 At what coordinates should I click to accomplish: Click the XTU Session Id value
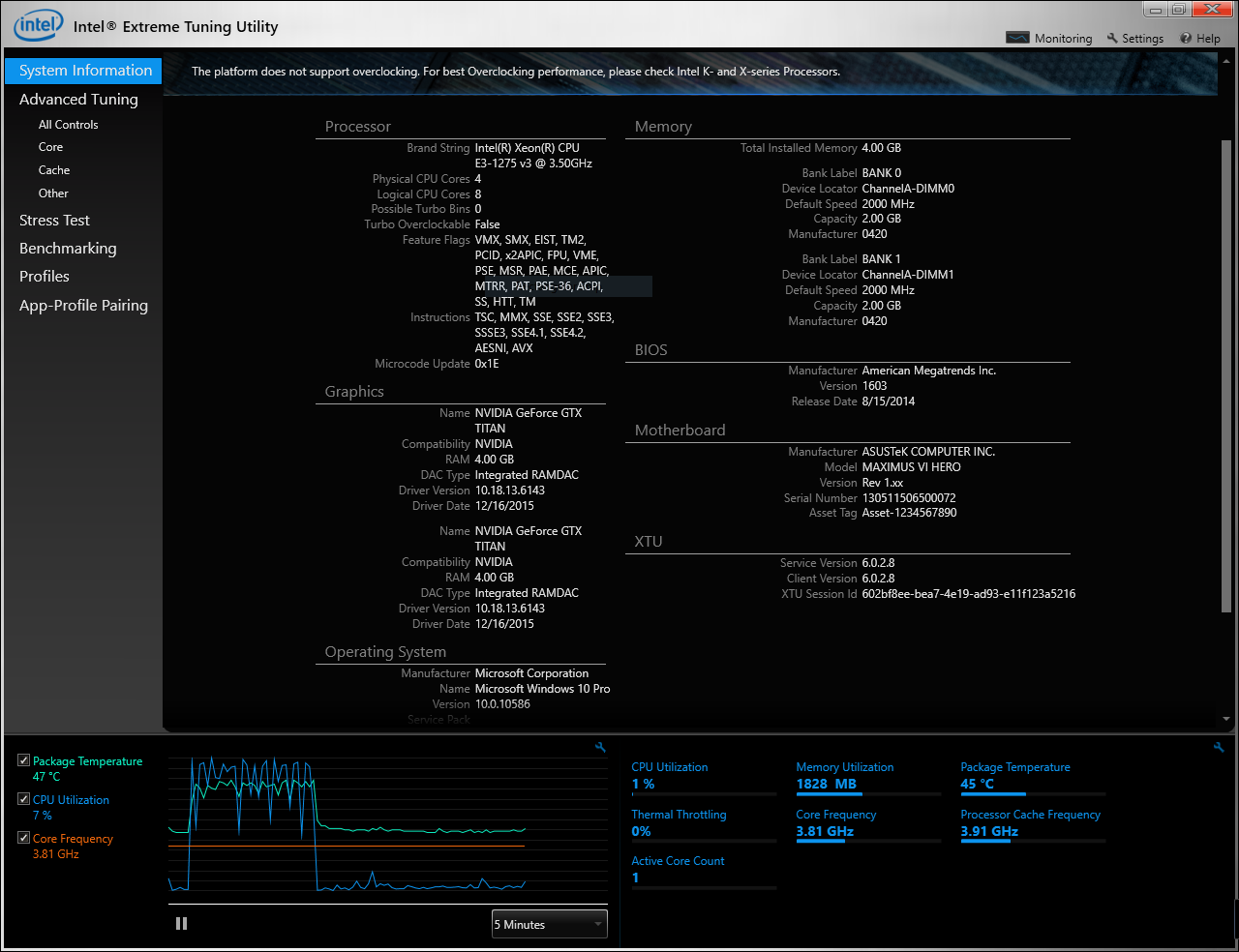point(969,594)
